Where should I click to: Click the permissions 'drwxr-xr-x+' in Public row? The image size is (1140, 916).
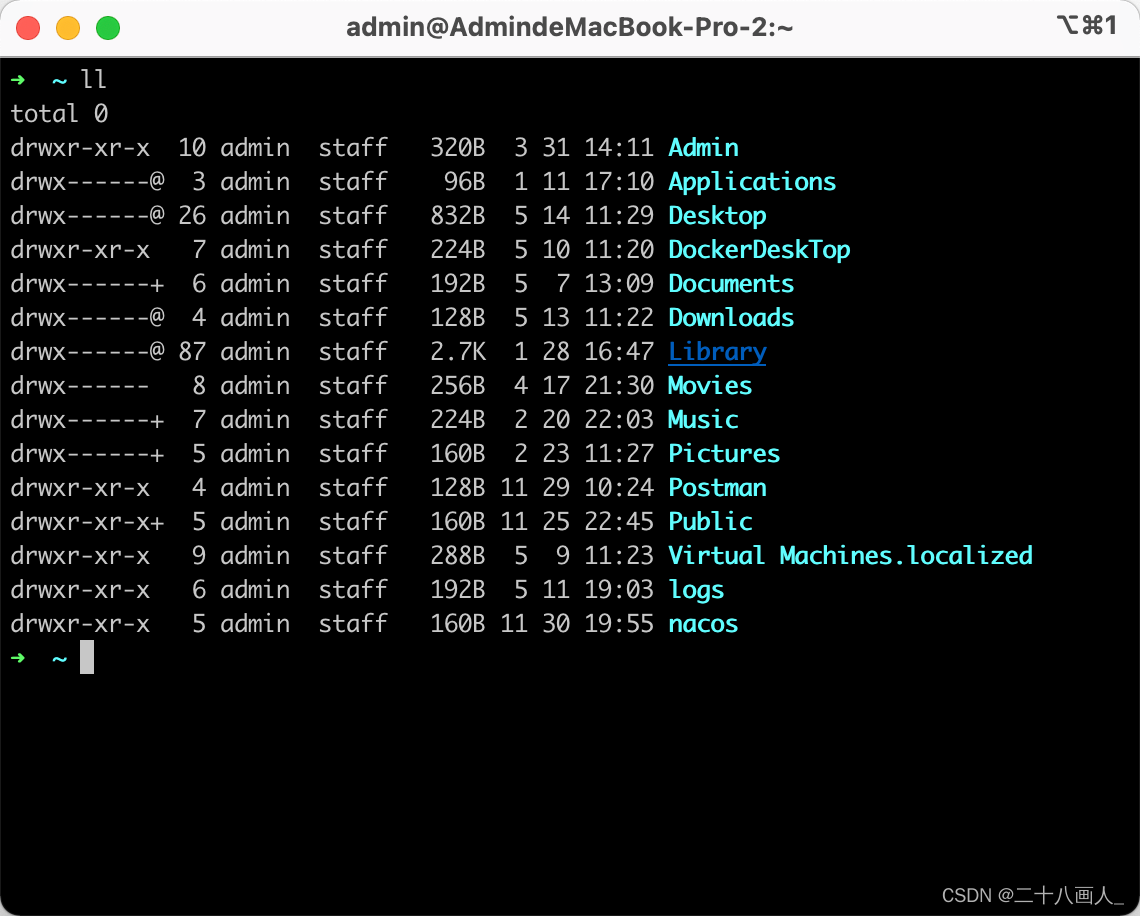[87, 521]
